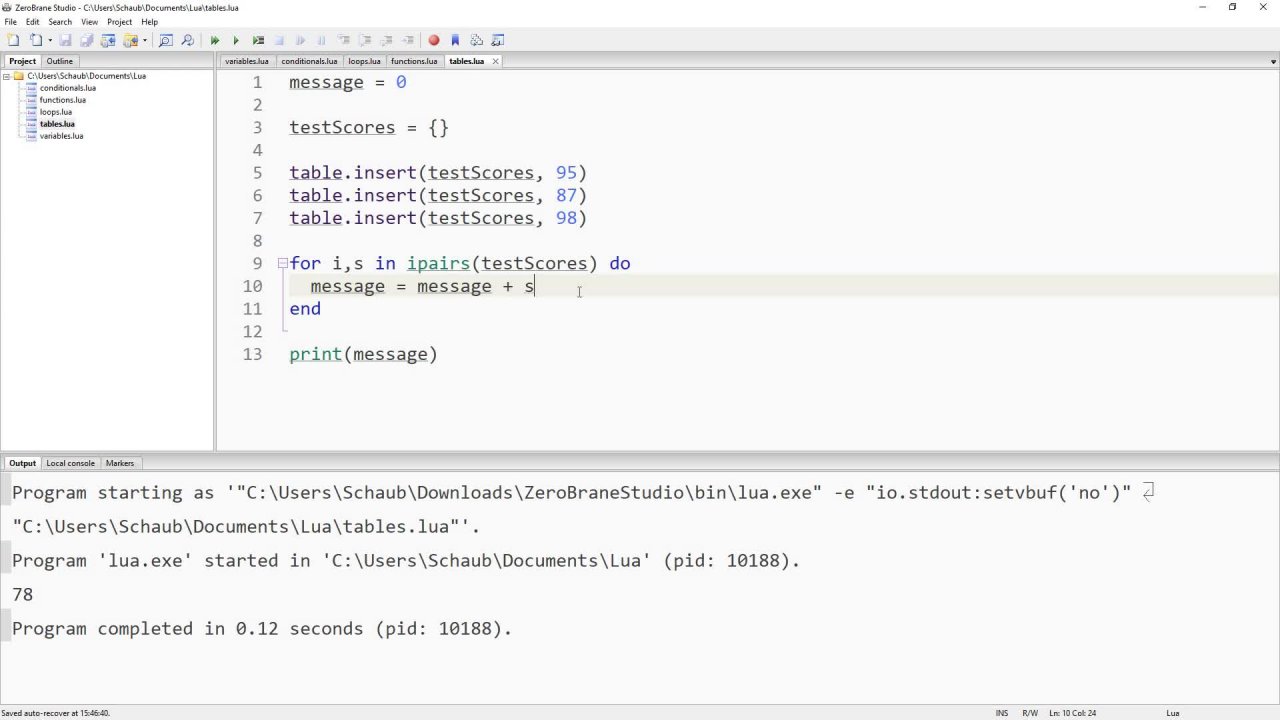Open the stack window view

(x=475, y=40)
